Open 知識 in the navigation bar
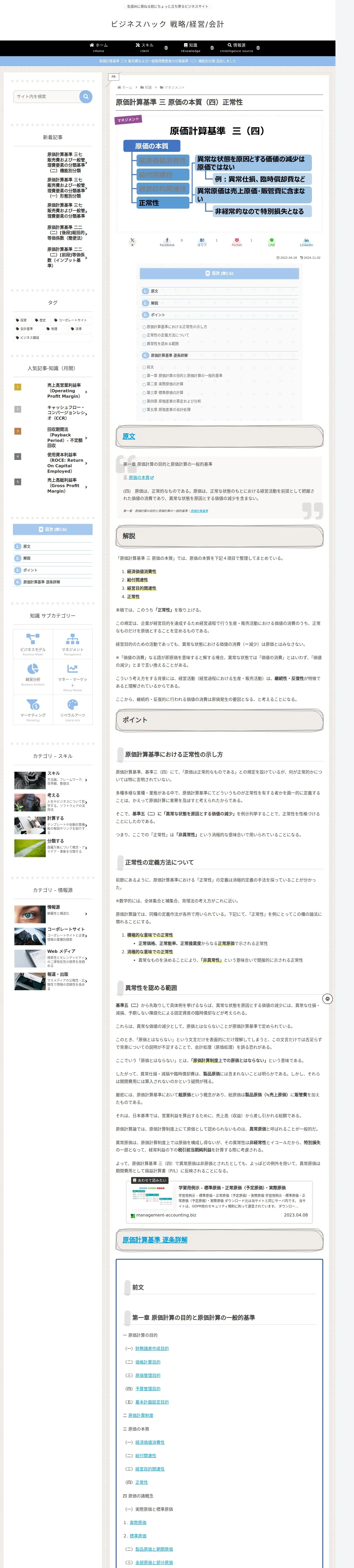This screenshot has height=1568, width=354. [x=190, y=48]
